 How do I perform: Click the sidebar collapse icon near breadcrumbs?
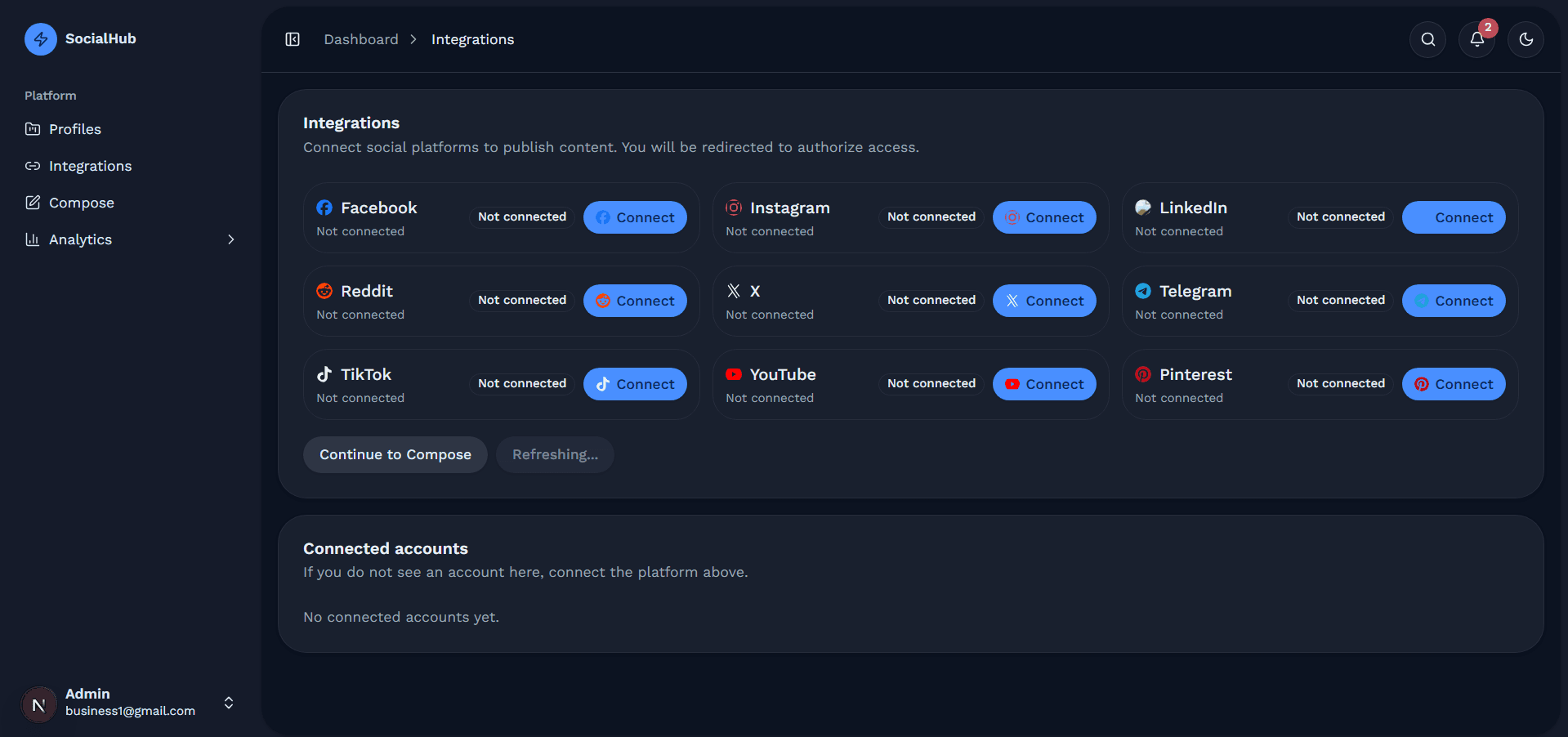click(x=292, y=38)
